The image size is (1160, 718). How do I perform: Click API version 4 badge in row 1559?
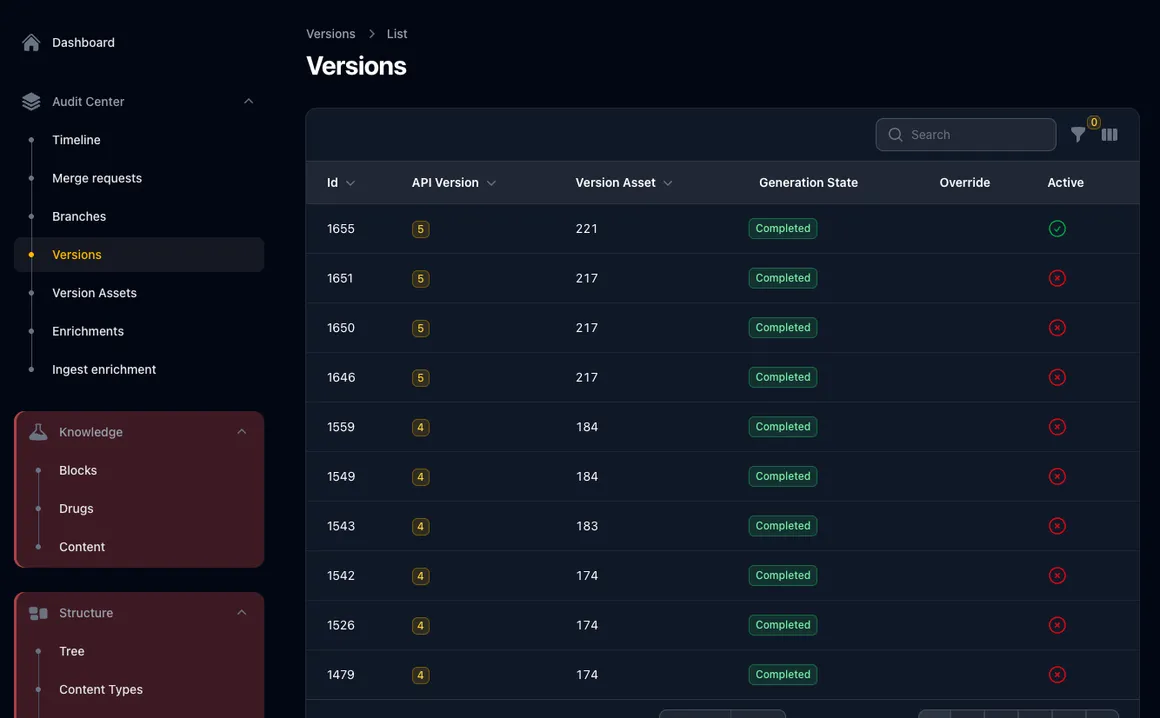click(420, 427)
